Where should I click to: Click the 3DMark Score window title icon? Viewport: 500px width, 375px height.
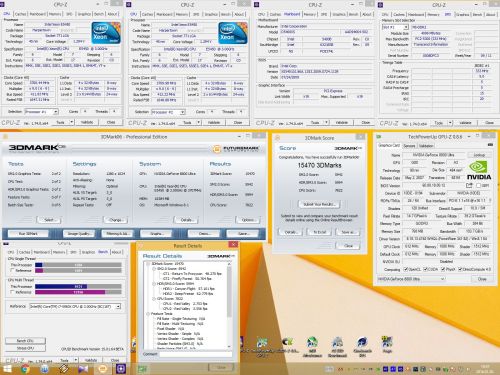[277, 138]
